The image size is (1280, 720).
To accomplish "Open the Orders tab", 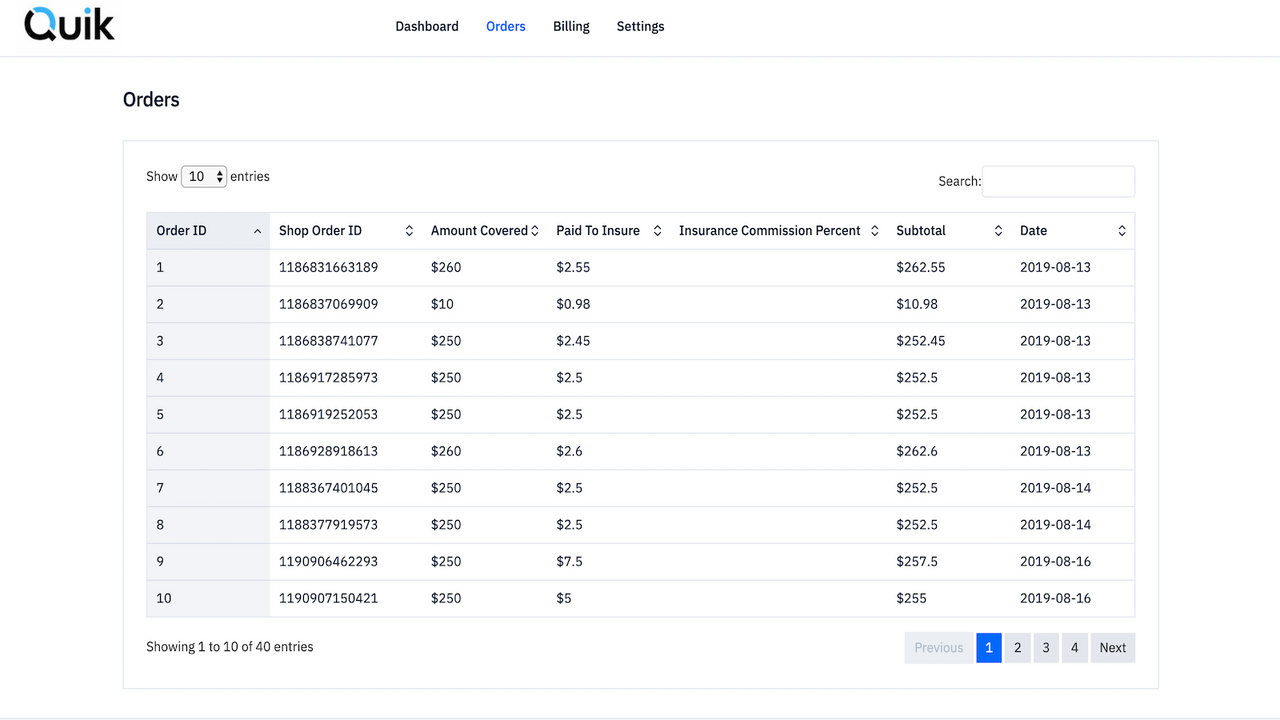I will tap(506, 26).
